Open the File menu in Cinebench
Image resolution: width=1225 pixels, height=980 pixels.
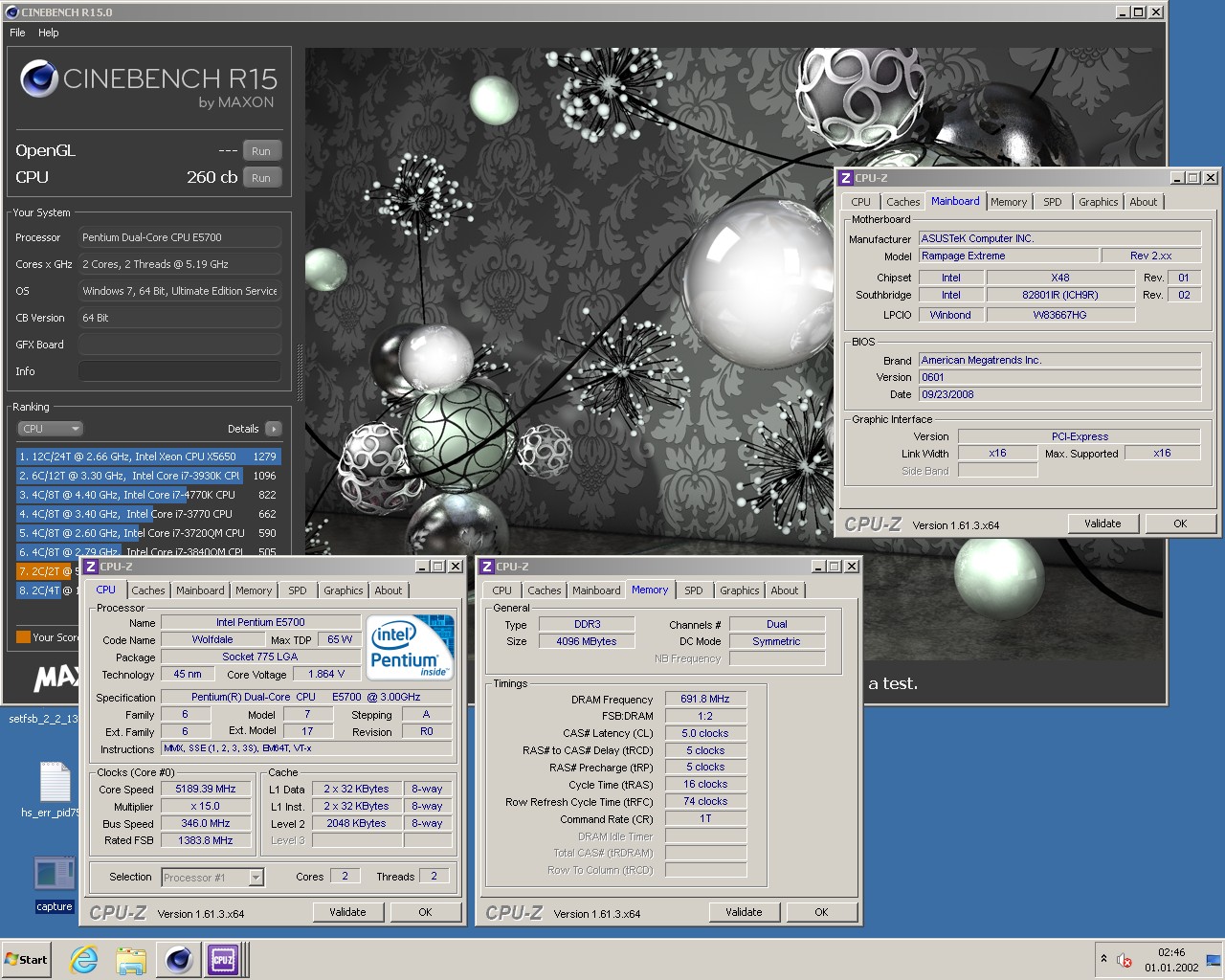pyautogui.click(x=17, y=33)
